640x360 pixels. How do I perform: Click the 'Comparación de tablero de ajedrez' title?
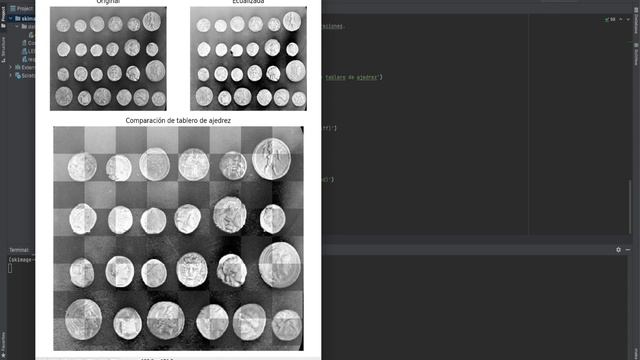[x=178, y=120]
